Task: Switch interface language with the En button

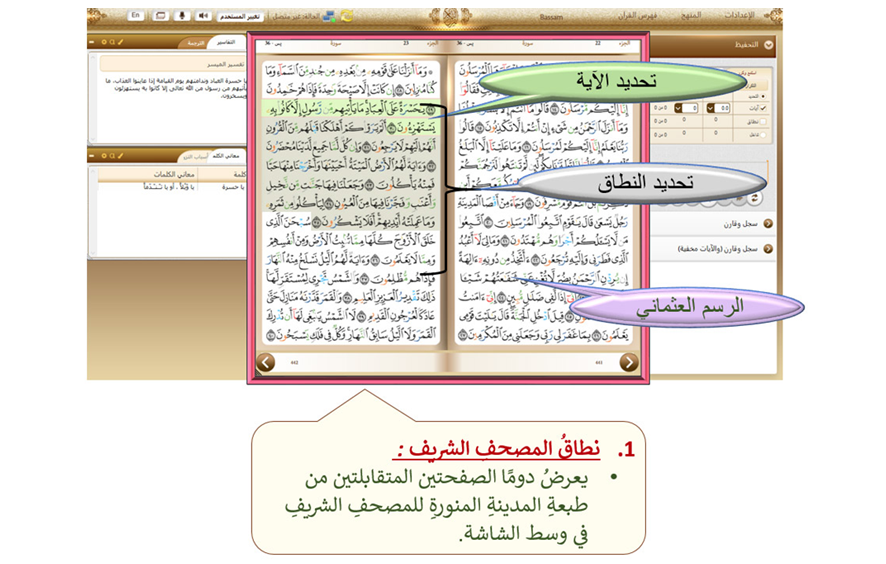Action: [x=135, y=16]
